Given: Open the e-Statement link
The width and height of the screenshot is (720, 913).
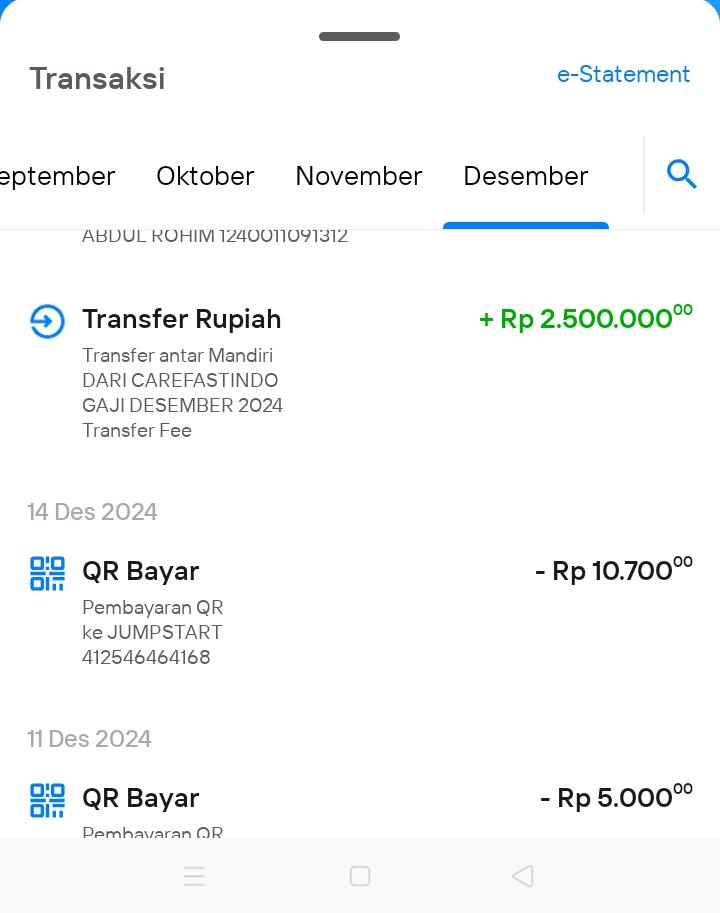Looking at the screenshot, I should (623, 74).
